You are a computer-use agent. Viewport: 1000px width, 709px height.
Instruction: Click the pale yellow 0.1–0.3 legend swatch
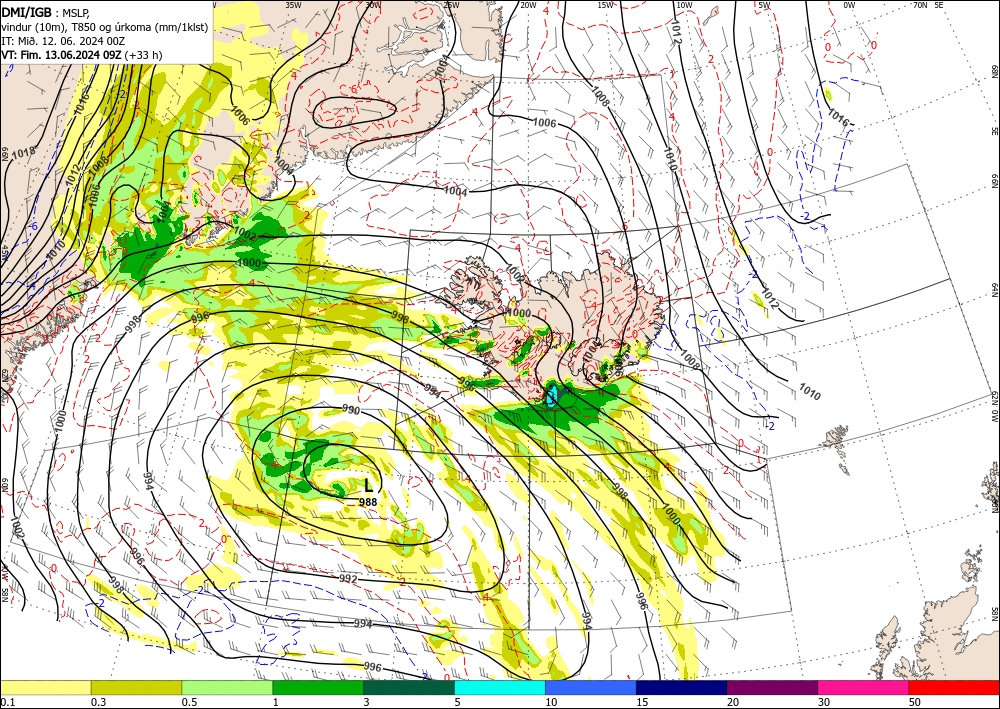point(45,687)
